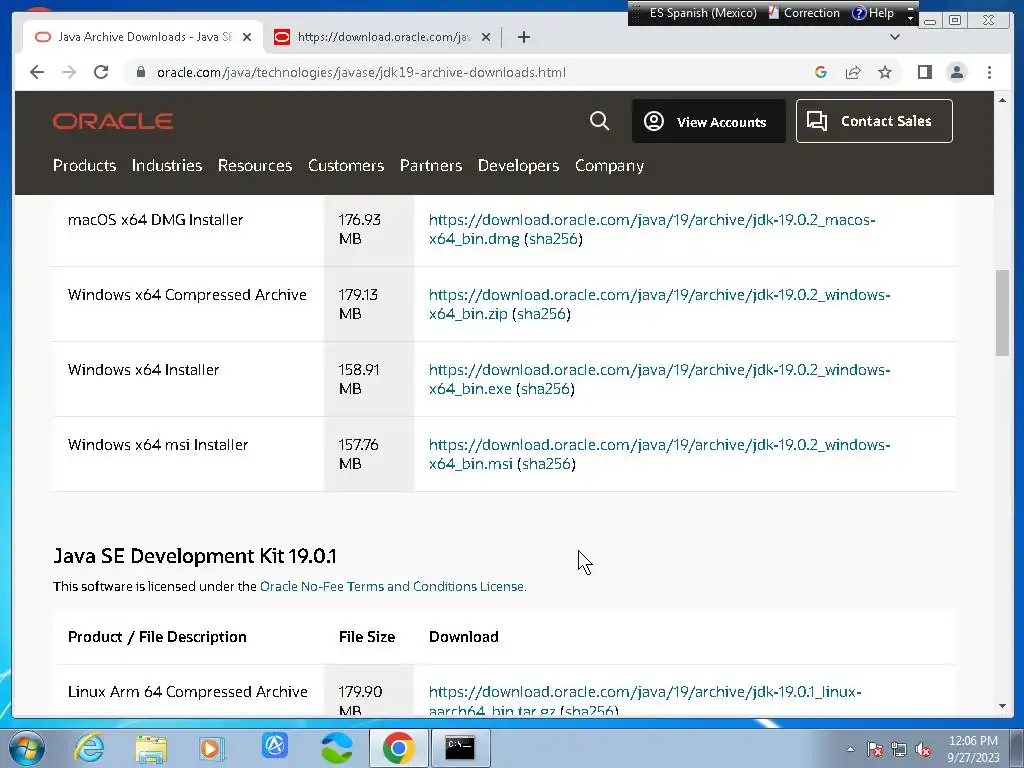Open a new tab with plus icon
This screenshot has height=768, width=1024.
(524, 37)
